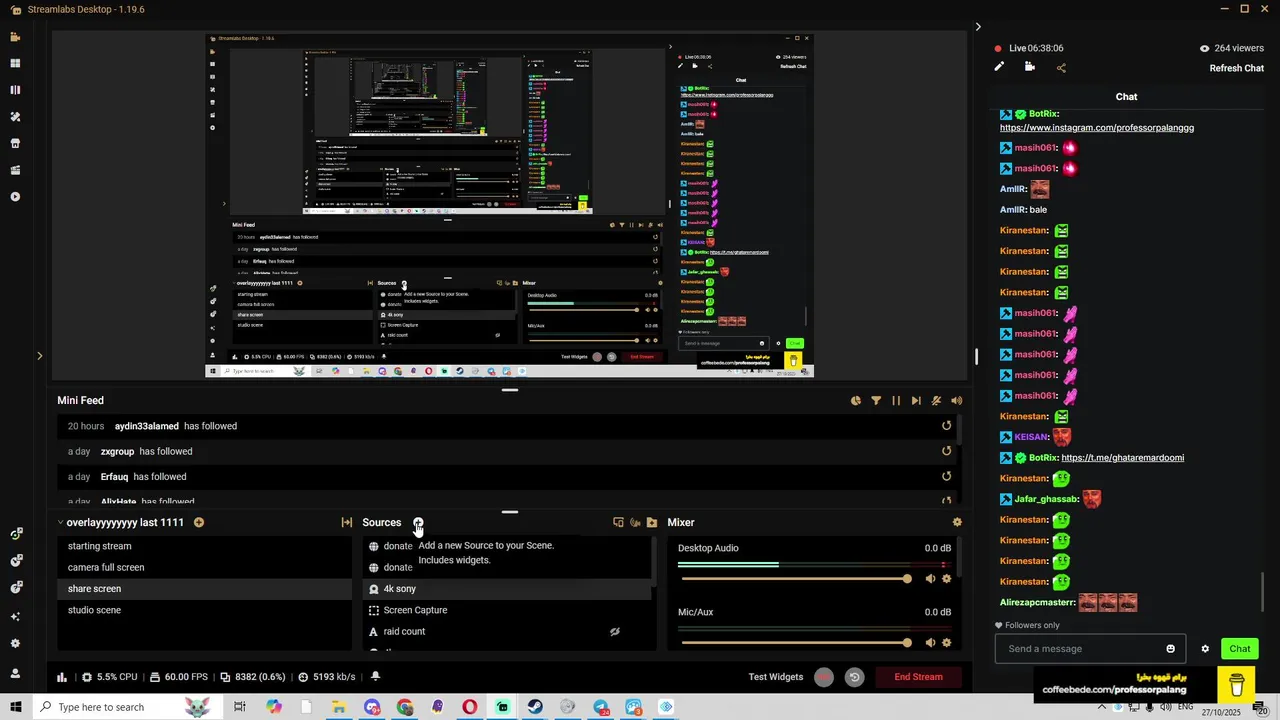Open Desktop Audio source settings gear
1280x720 pixels.
coord(947,579)
